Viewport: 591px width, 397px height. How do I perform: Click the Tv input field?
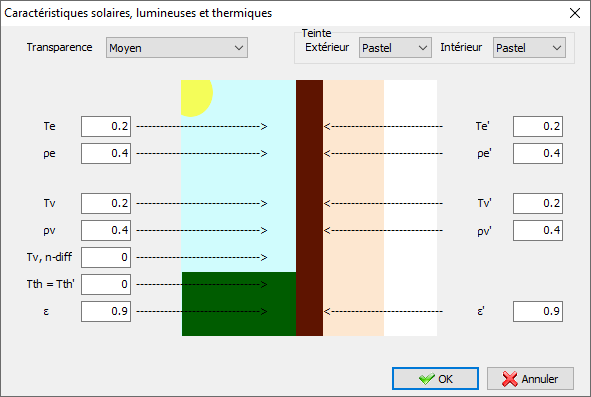106,204
